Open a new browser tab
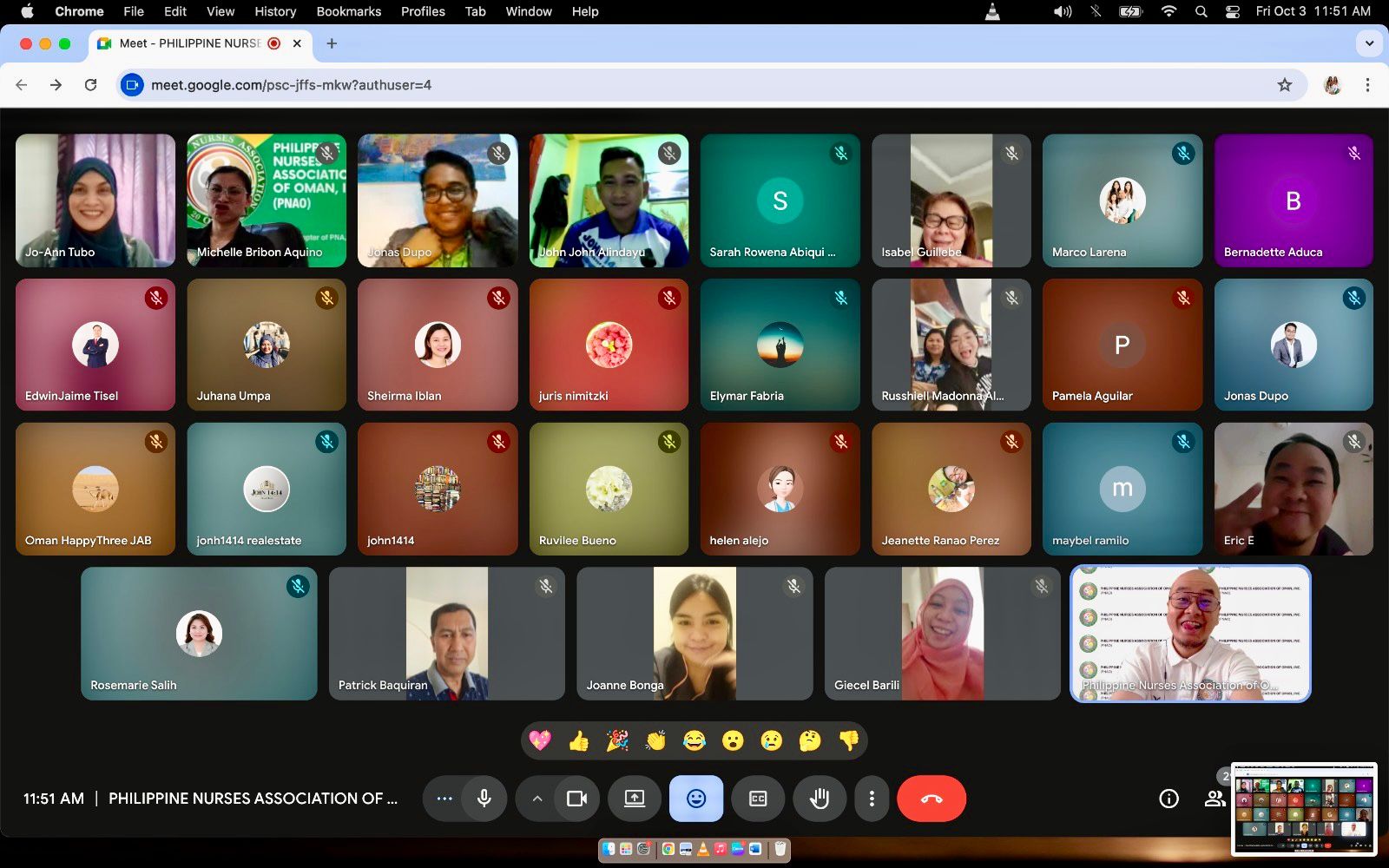Viewport: 1389px width, 868px height. pos(332,43)
